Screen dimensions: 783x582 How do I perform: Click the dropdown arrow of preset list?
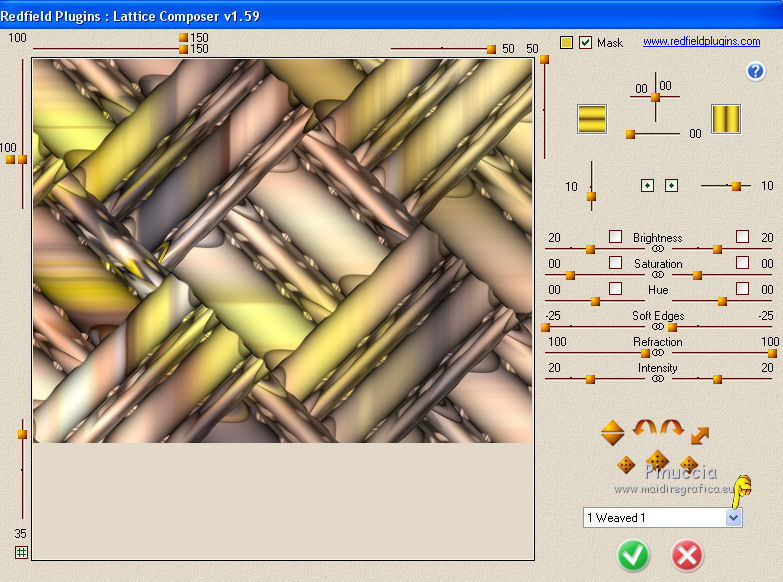(733, 518)
